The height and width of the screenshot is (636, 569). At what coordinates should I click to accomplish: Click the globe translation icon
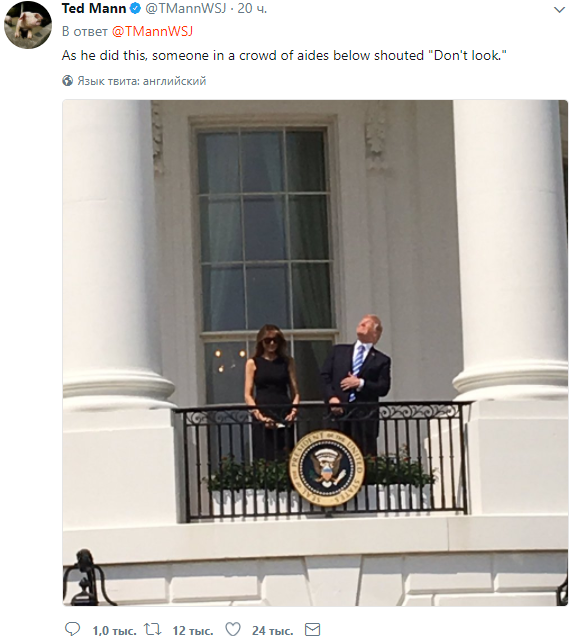point(67,81)
